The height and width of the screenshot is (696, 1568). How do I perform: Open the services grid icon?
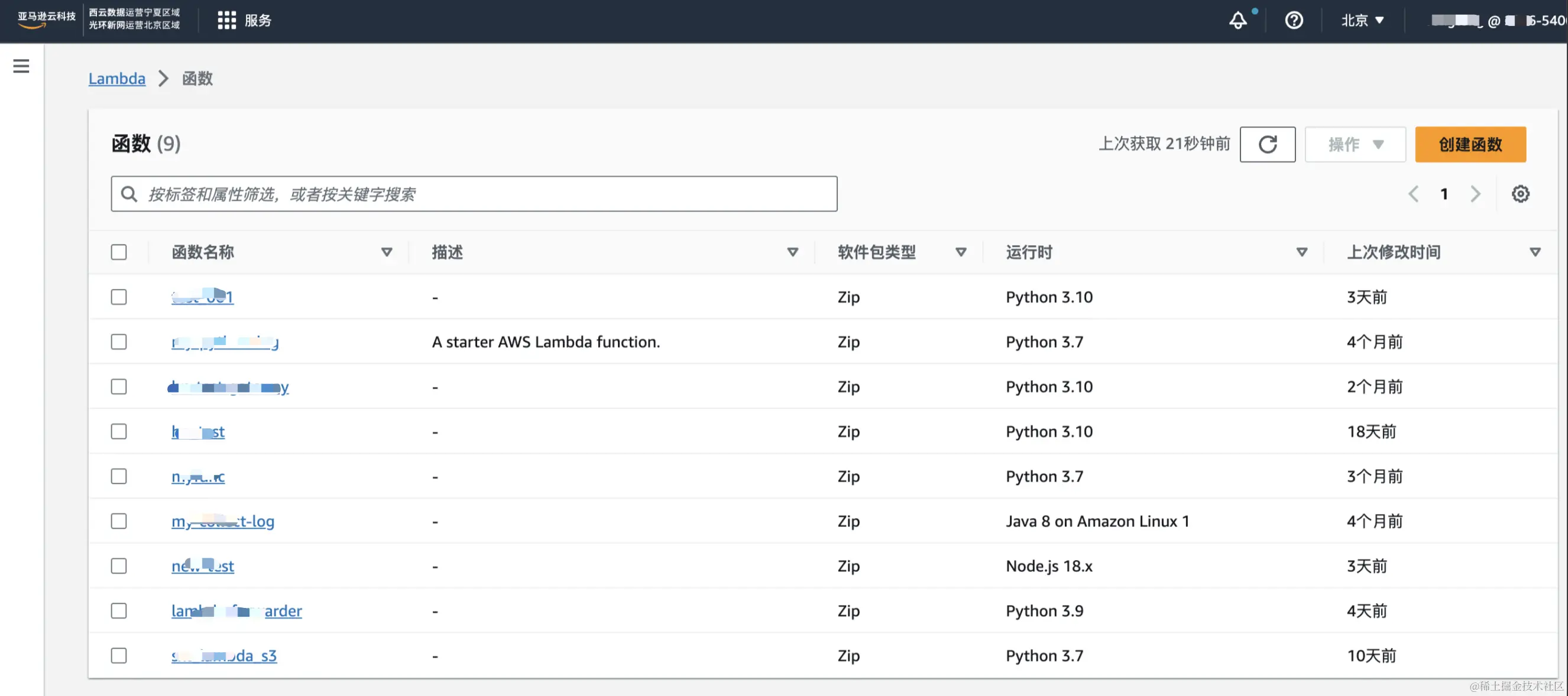click(226, 21)
